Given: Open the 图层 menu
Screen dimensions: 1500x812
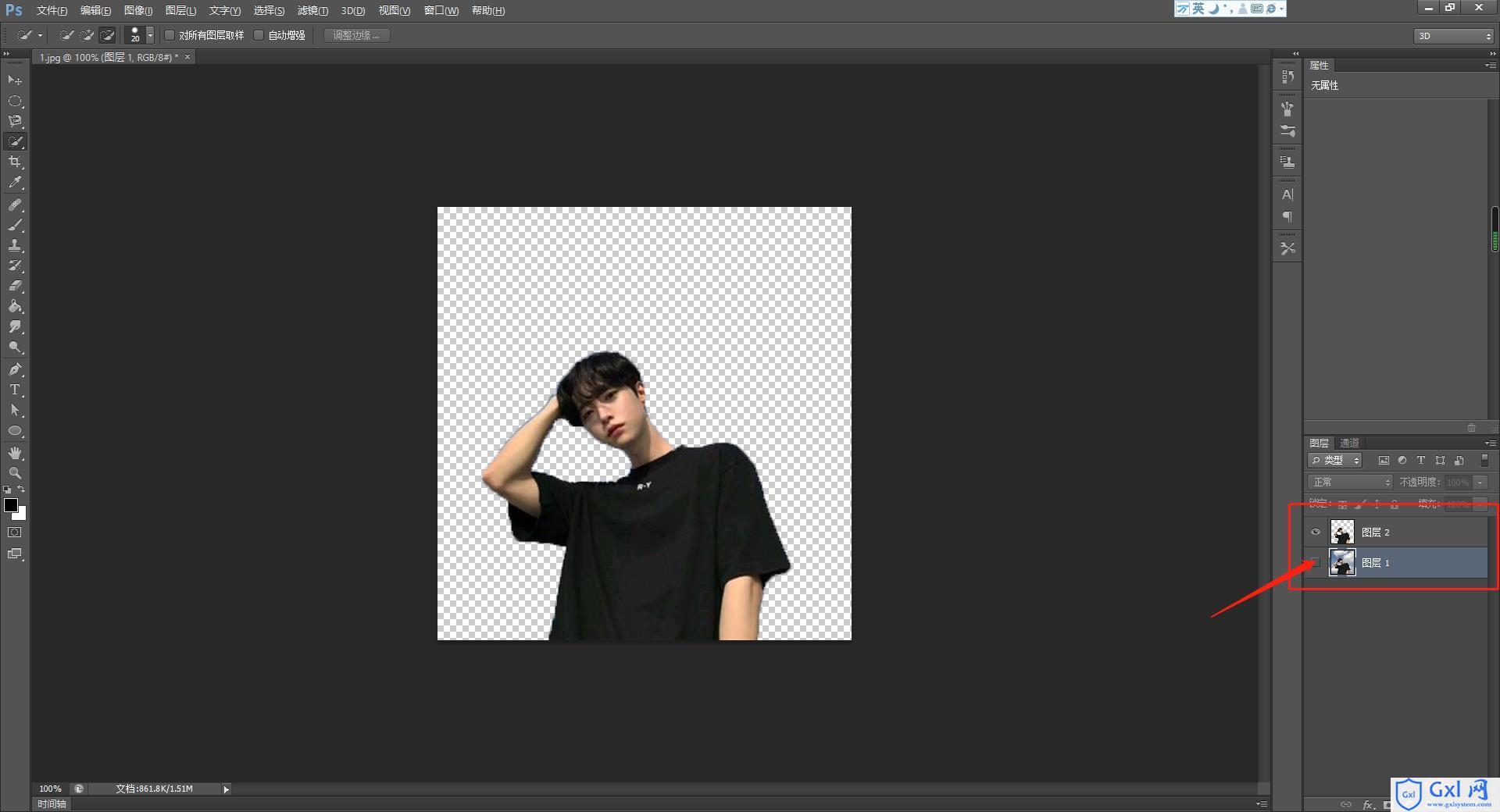Looking at the screenshot, I should click(x=180, y=10).
